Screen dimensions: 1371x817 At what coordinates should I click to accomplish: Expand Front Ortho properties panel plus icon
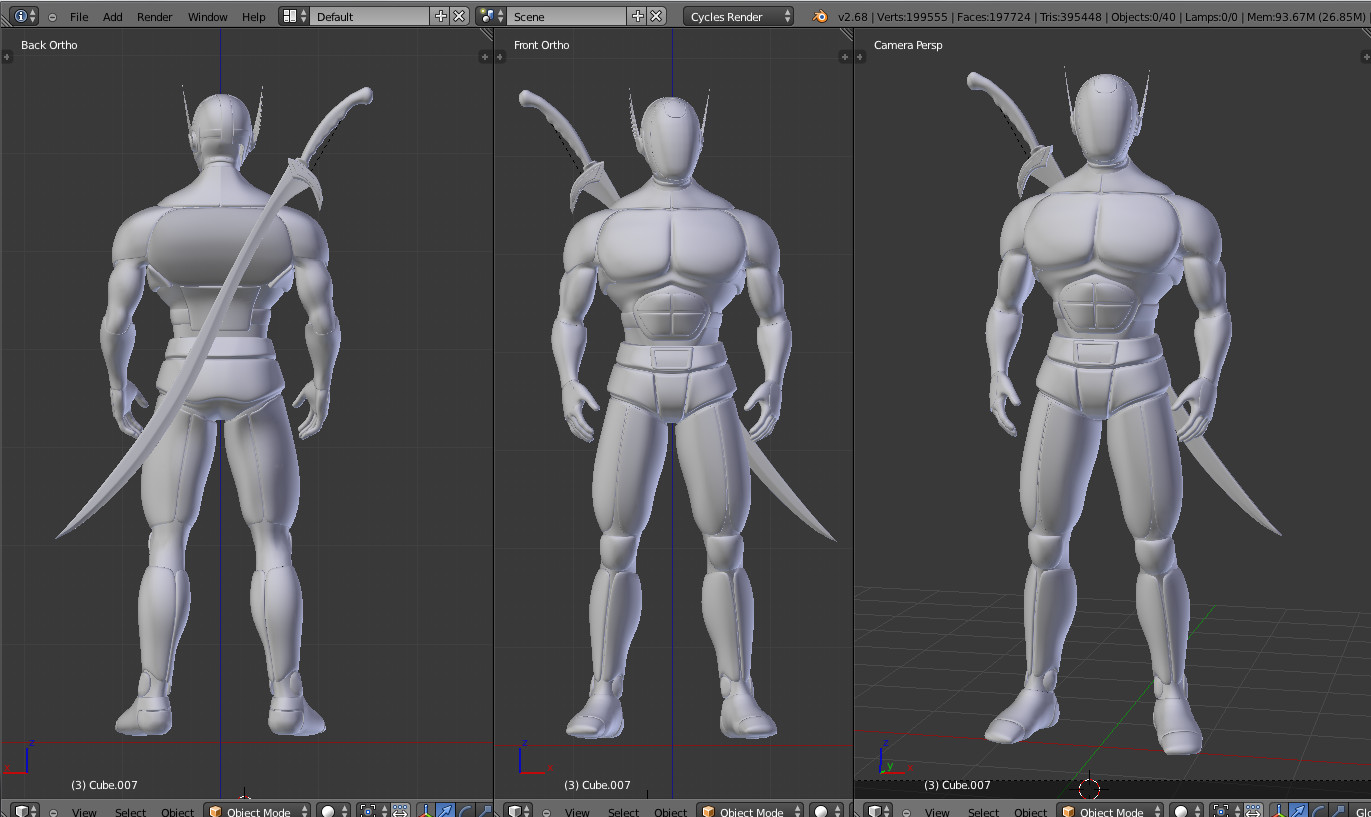point(845,57)
